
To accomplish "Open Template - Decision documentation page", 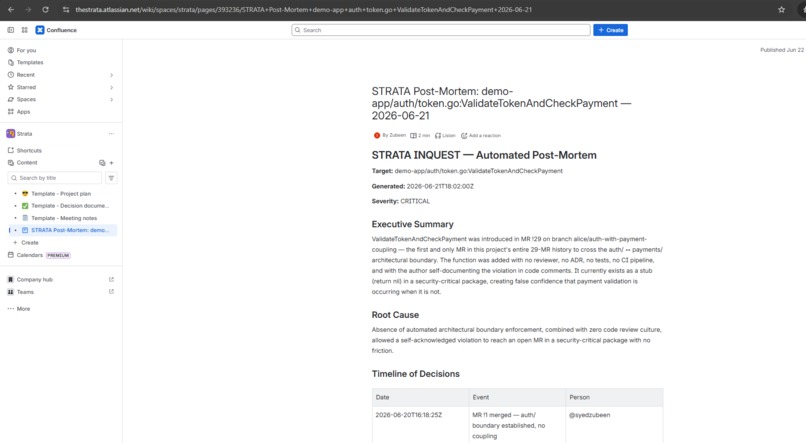I will coord(70,206).
